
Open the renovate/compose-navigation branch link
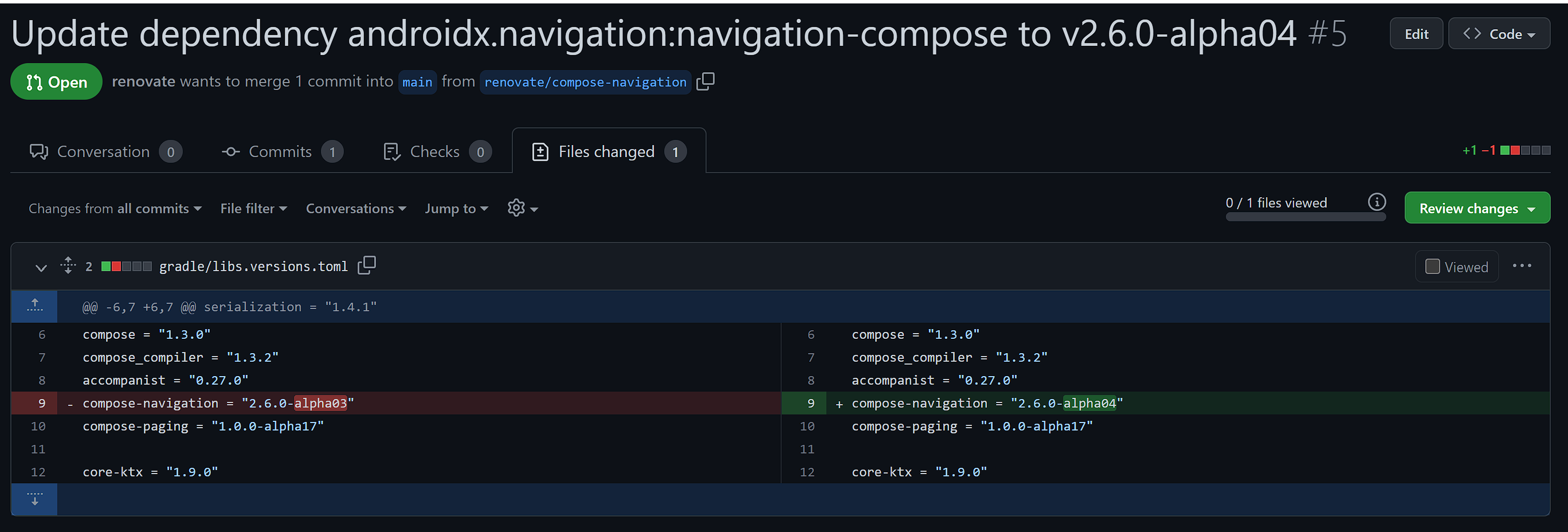(585, 82)
